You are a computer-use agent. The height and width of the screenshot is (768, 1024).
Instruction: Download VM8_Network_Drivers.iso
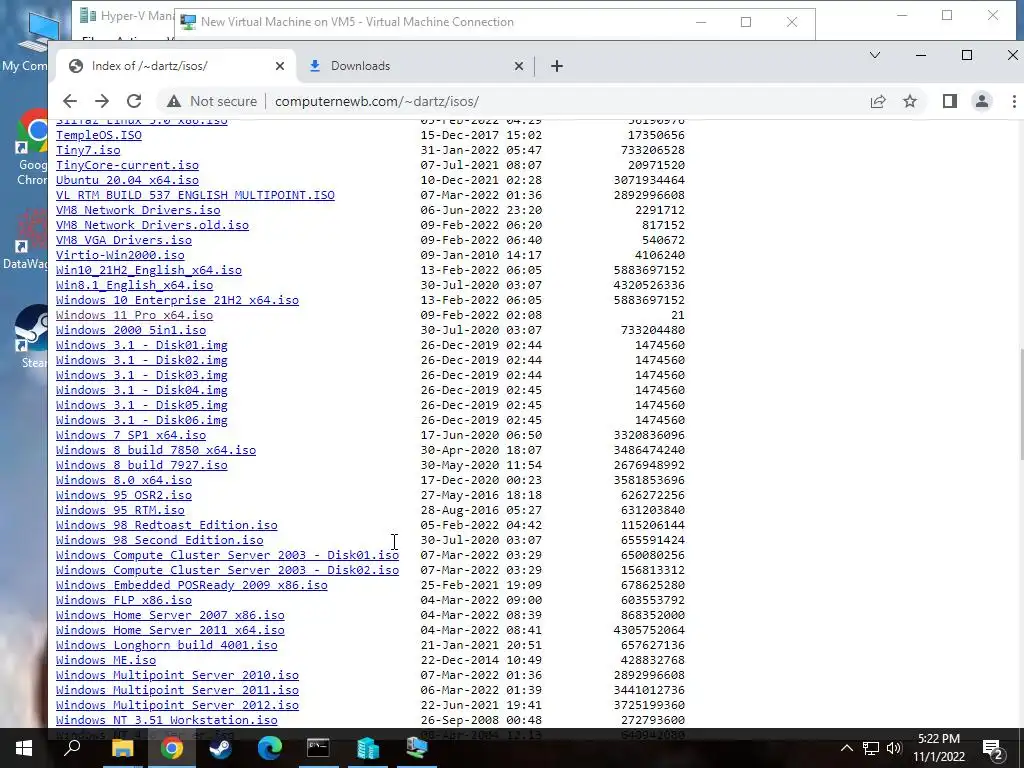[x=138, y=210]
